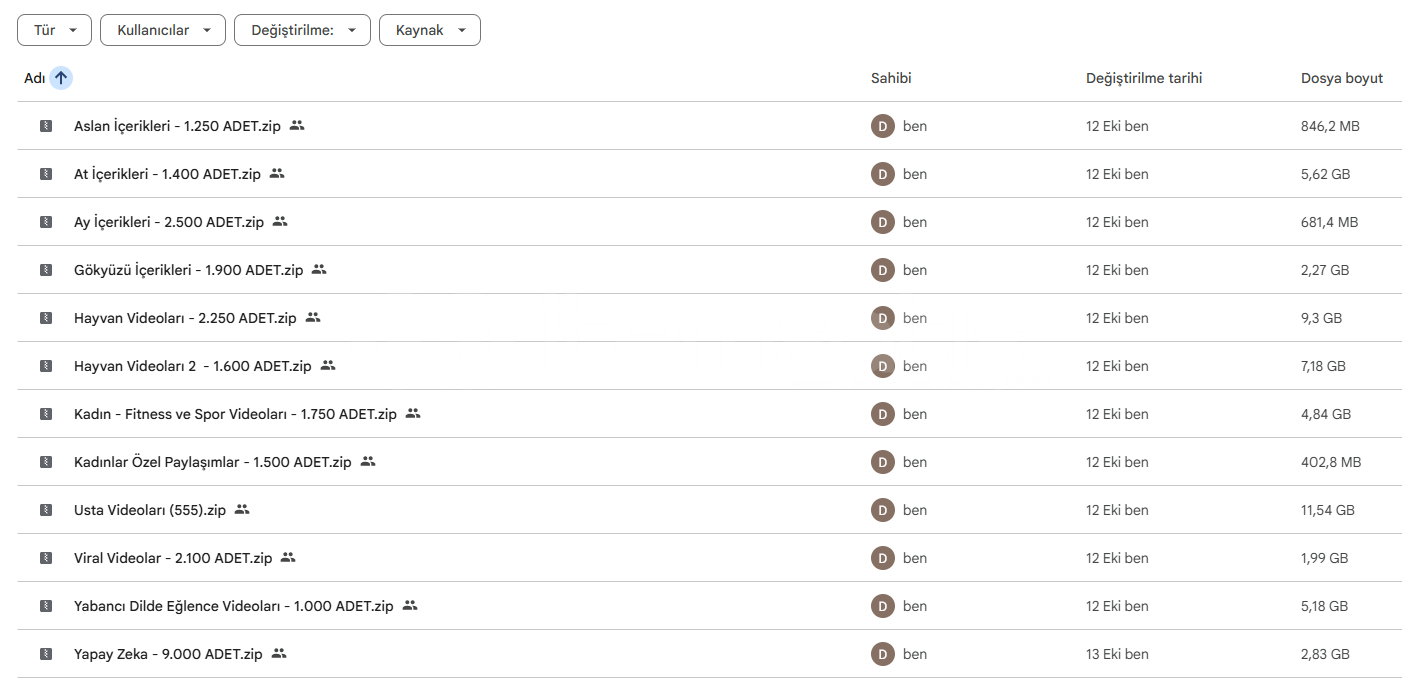The image size is (1402, 681).
Task: Click the shared icon next to Kadınlar Özel Paylaşımlar
Action: 368,462
